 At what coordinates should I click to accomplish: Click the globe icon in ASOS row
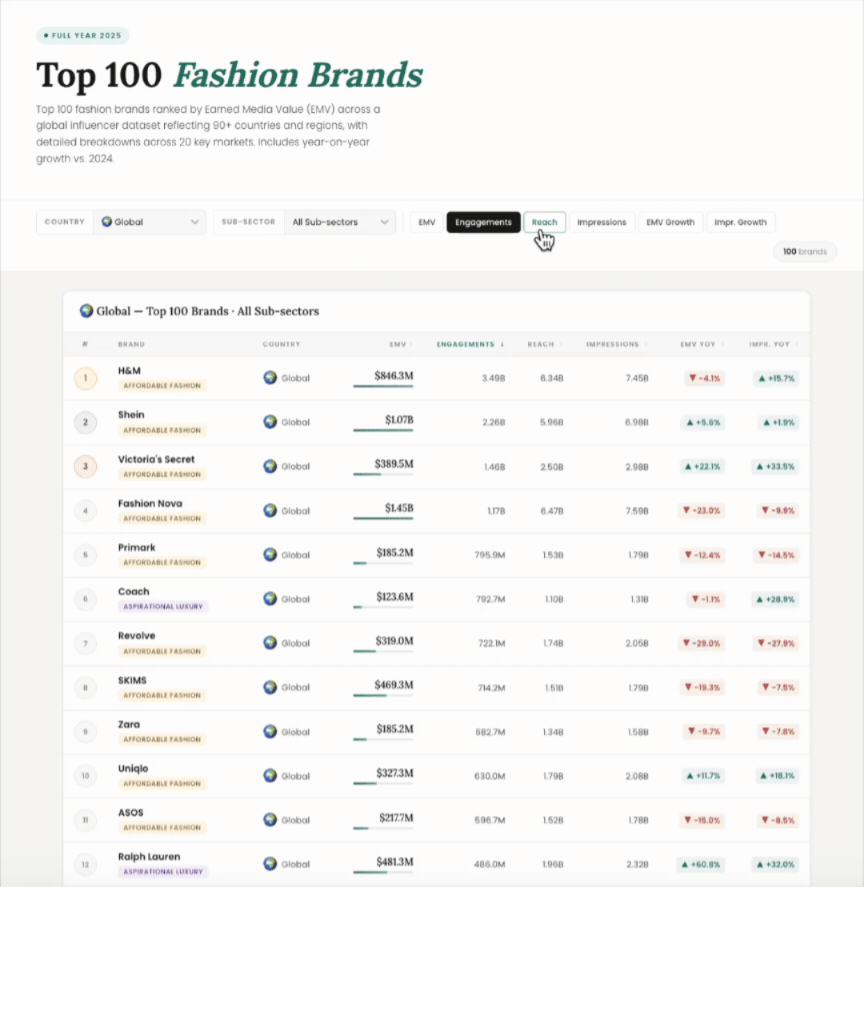coord(270,820)
